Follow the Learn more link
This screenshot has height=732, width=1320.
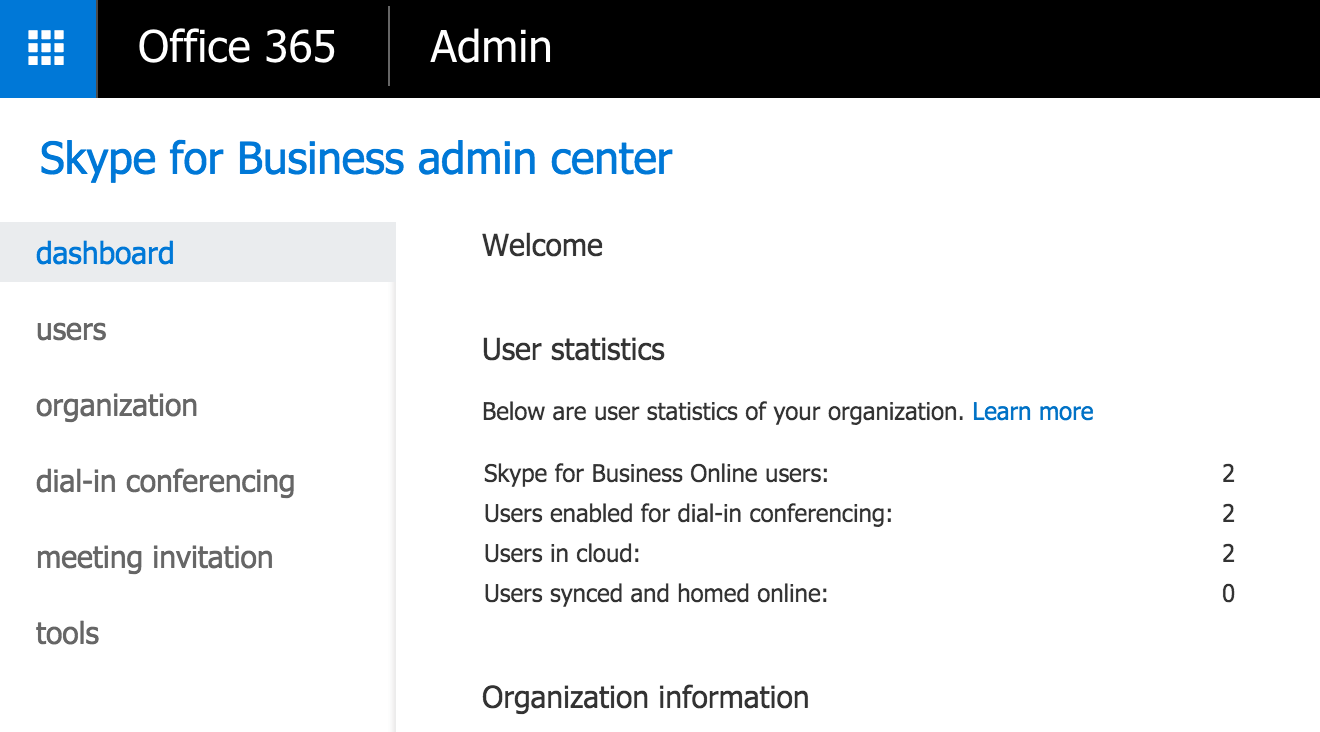[1033, 412]
